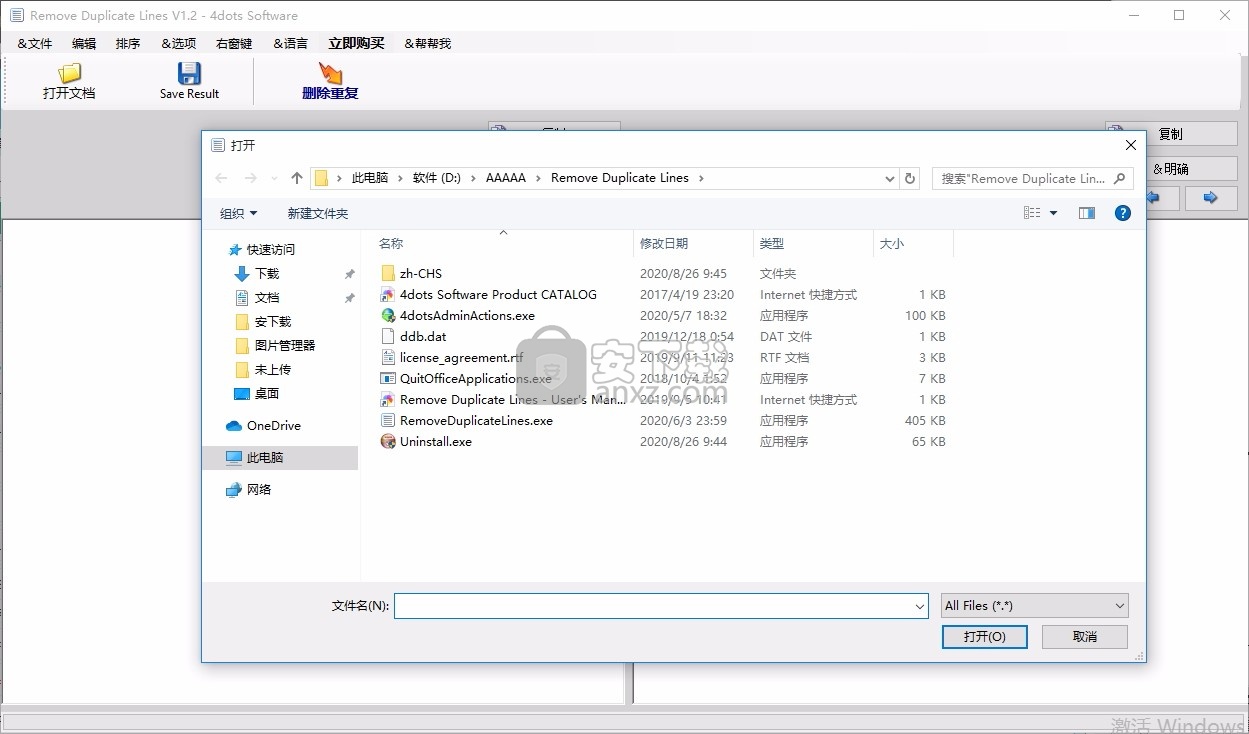The height and width of the screenshot is (734, 1249).
Task: Close the 打开 dialog
Action: click(x=1131, y=145)
